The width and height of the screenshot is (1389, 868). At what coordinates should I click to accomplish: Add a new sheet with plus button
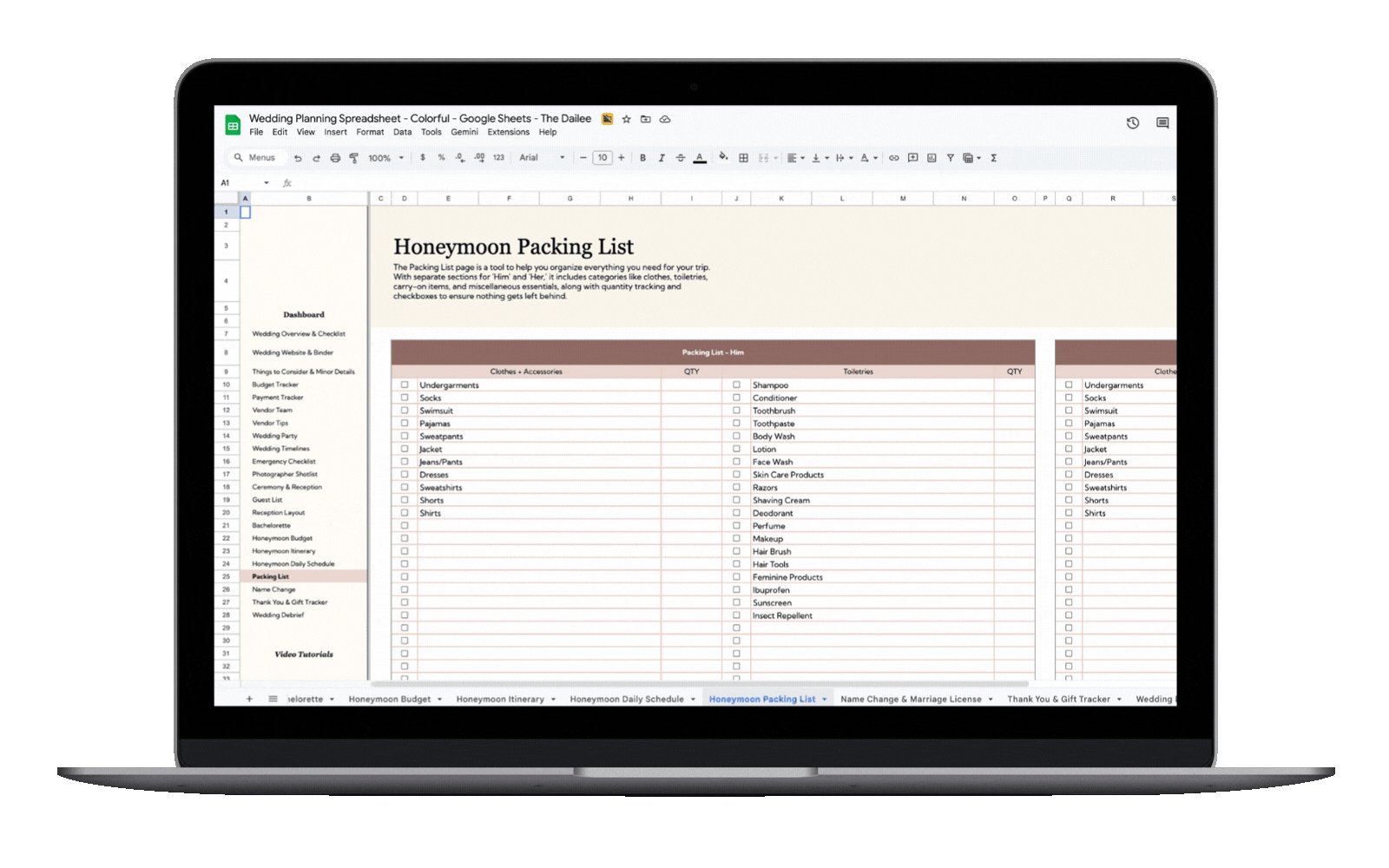(x=249, y=699)
